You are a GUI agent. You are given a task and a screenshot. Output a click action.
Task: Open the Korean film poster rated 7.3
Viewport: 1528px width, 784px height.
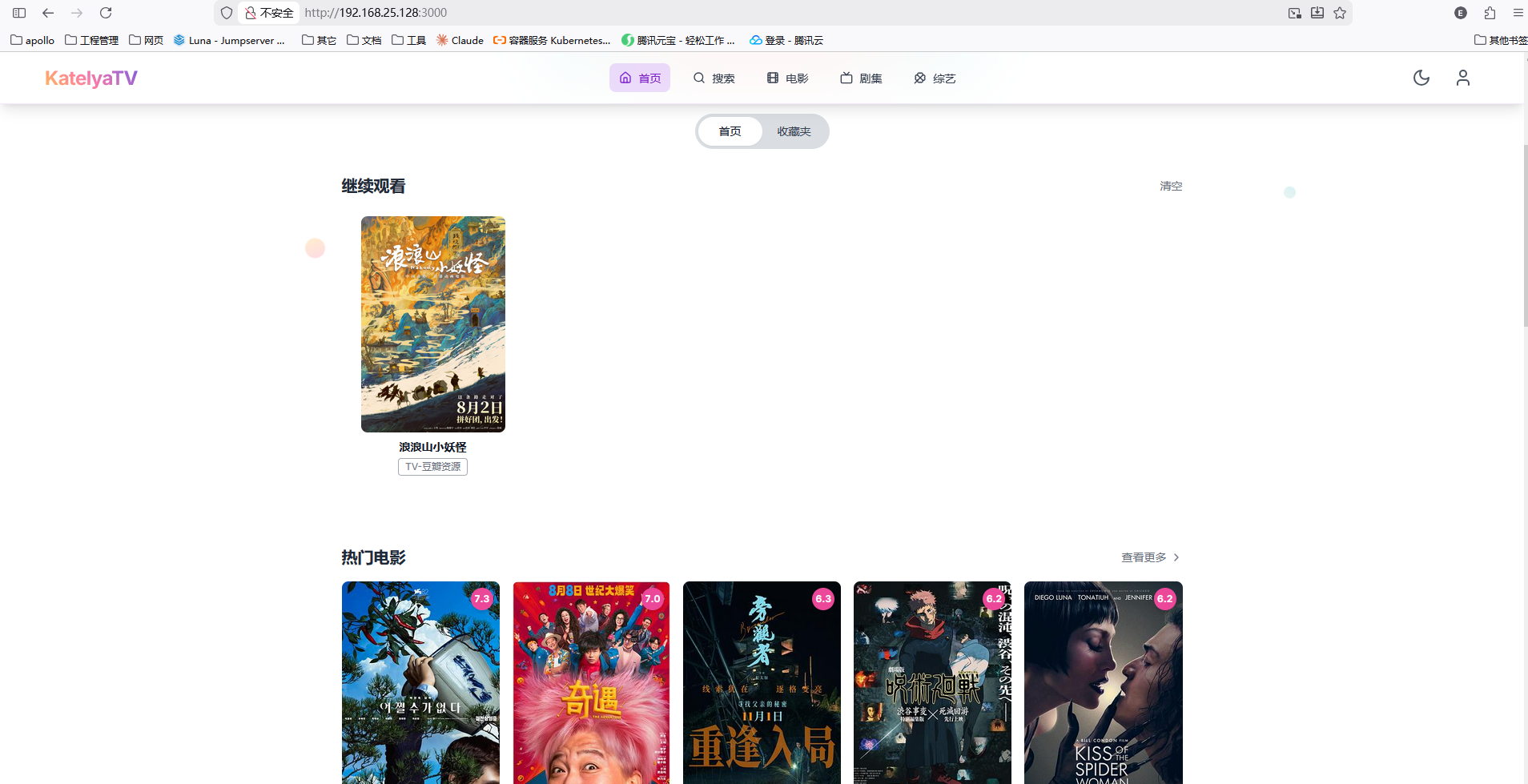point(420,683)
